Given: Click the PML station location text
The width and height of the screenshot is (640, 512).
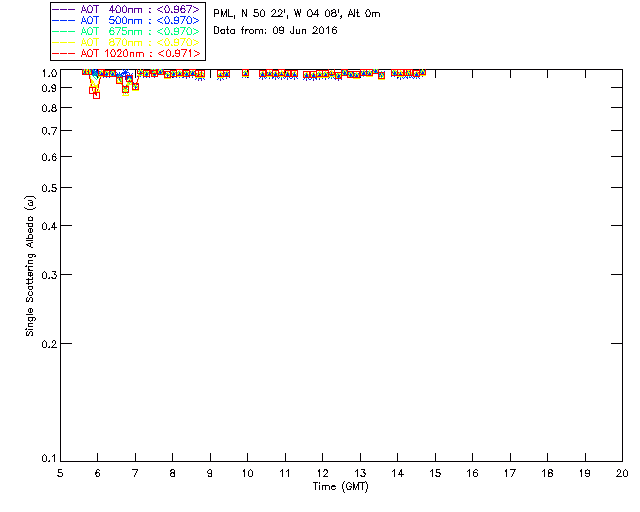Looking at the screenshot, I should (x=297, y=13).
